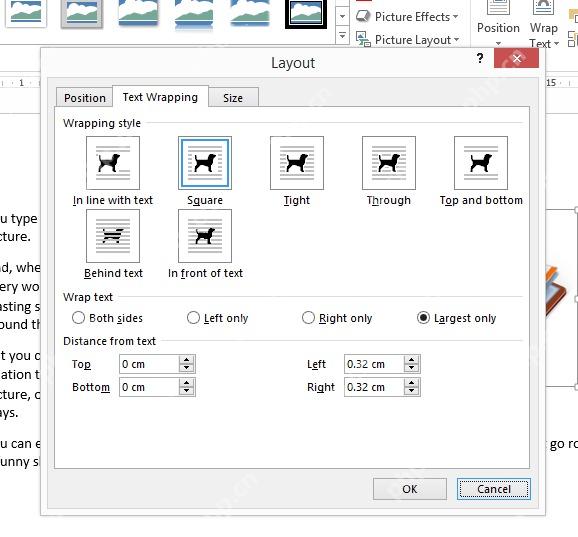Select Right only wrap text option
The height and width of the screenshot is (537, 578).
pyautogui.click(x=337, y=318)
